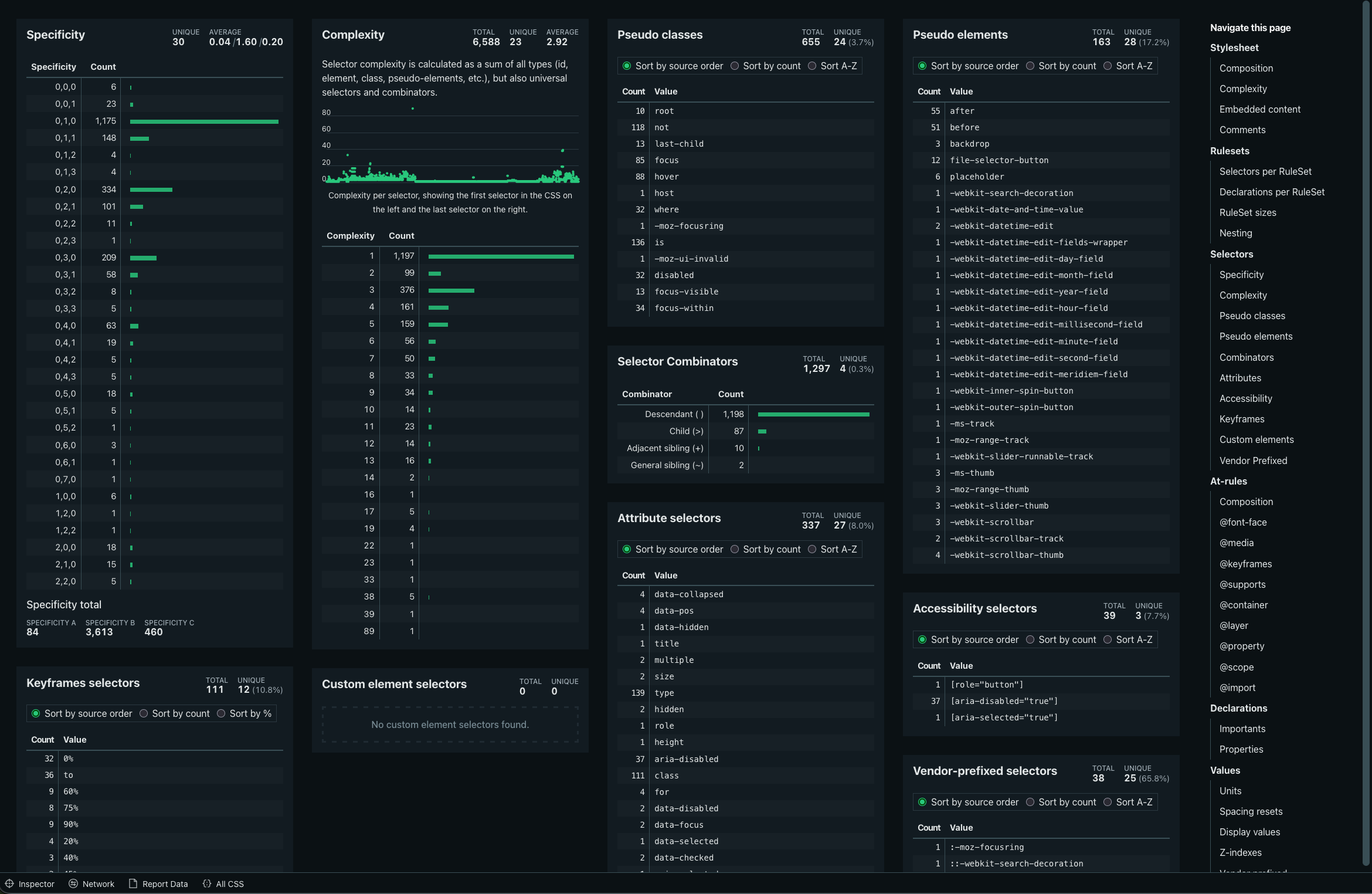Go to @layer section
The image size is (1372, 894).
[1234, 625]
